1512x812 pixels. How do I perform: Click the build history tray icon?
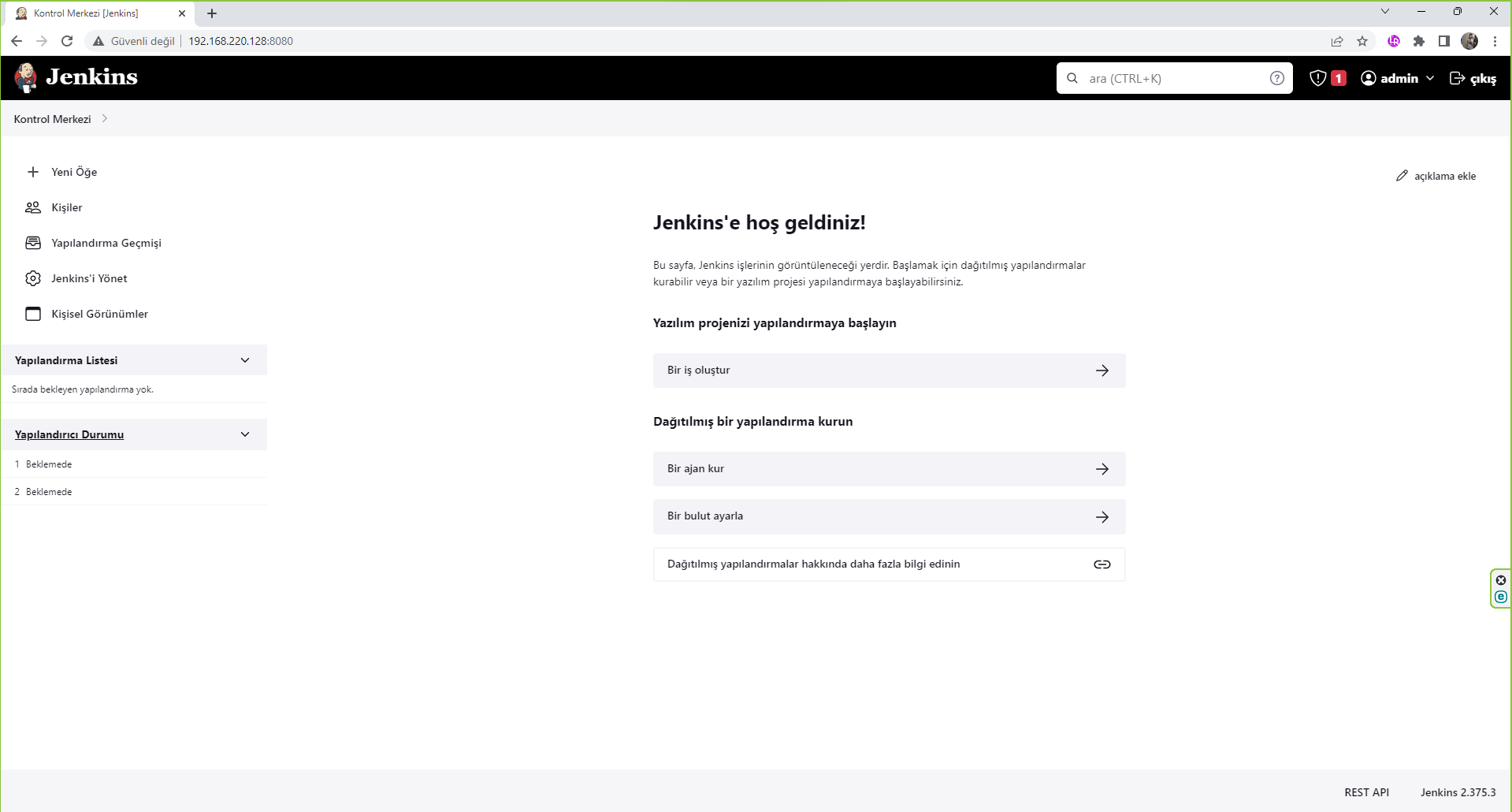pyautogui.click(x=33, y=243)
